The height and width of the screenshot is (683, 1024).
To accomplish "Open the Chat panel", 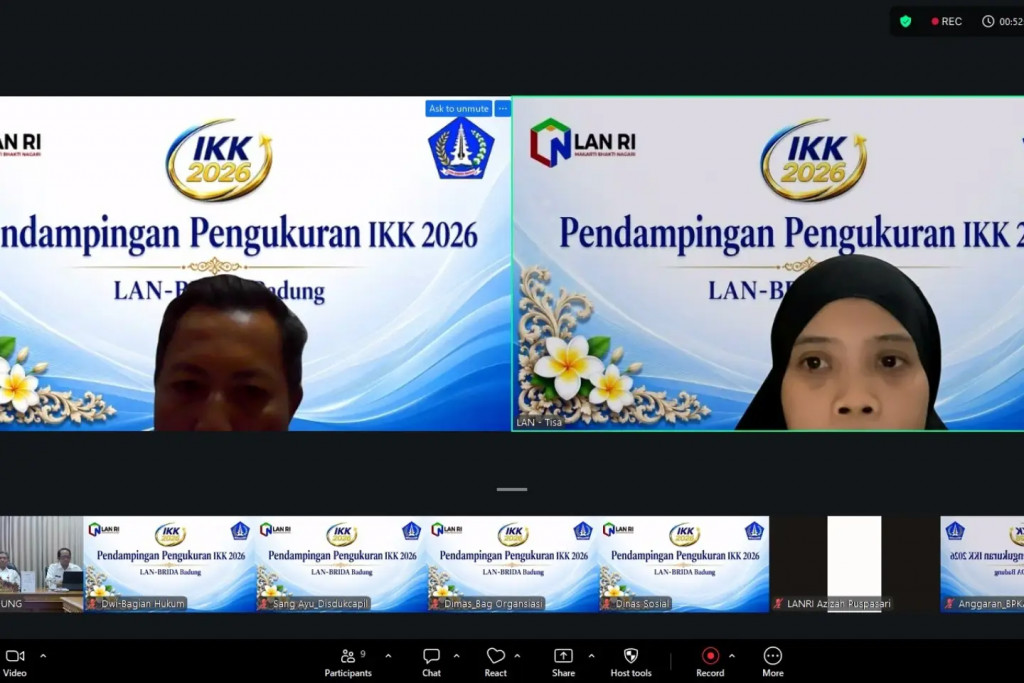I will tap(431, 662).
